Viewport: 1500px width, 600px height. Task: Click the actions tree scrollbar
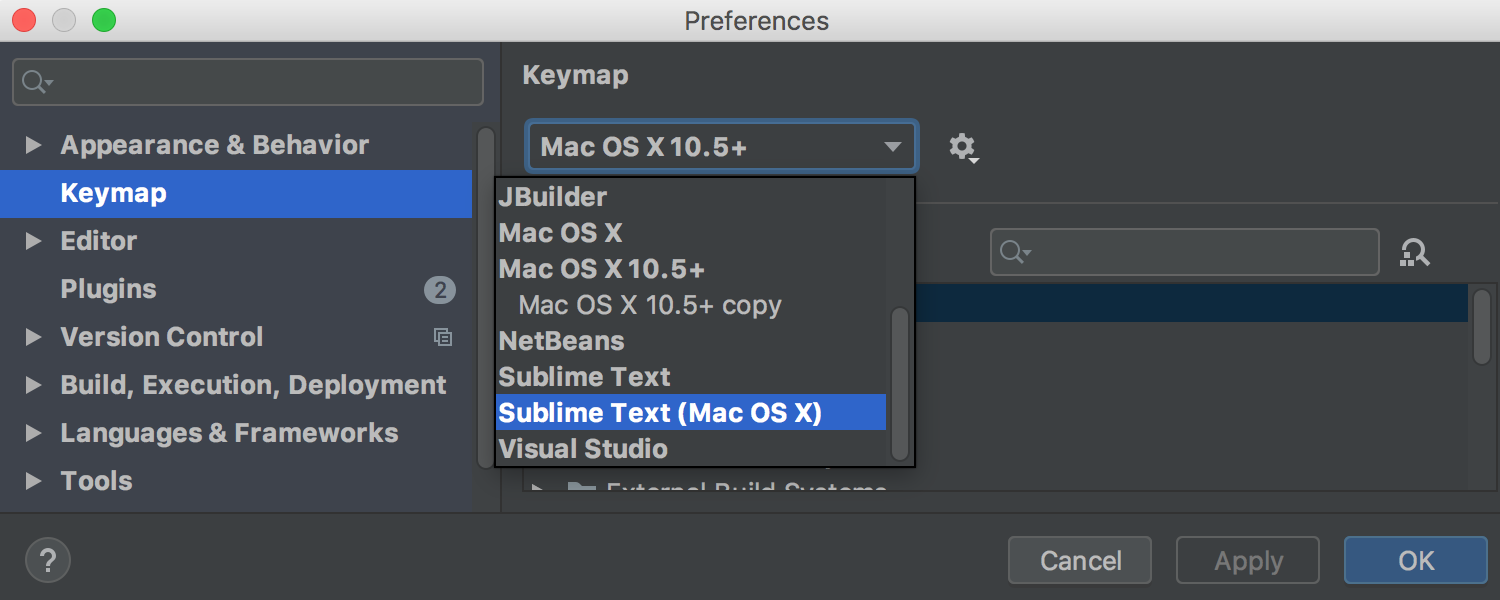point(1481,326)
